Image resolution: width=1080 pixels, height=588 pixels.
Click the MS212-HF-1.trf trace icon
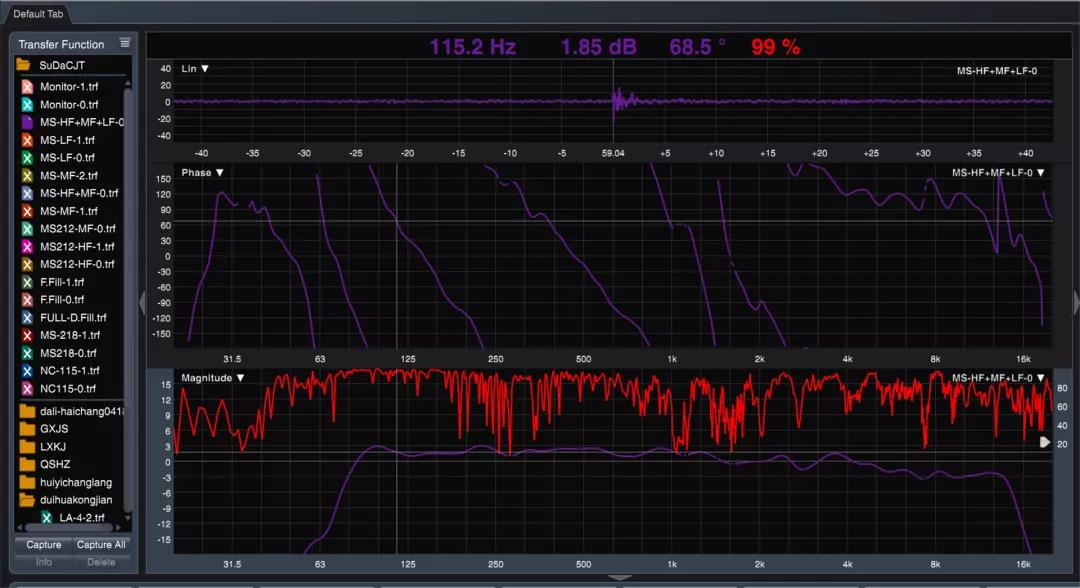(27, 246)
